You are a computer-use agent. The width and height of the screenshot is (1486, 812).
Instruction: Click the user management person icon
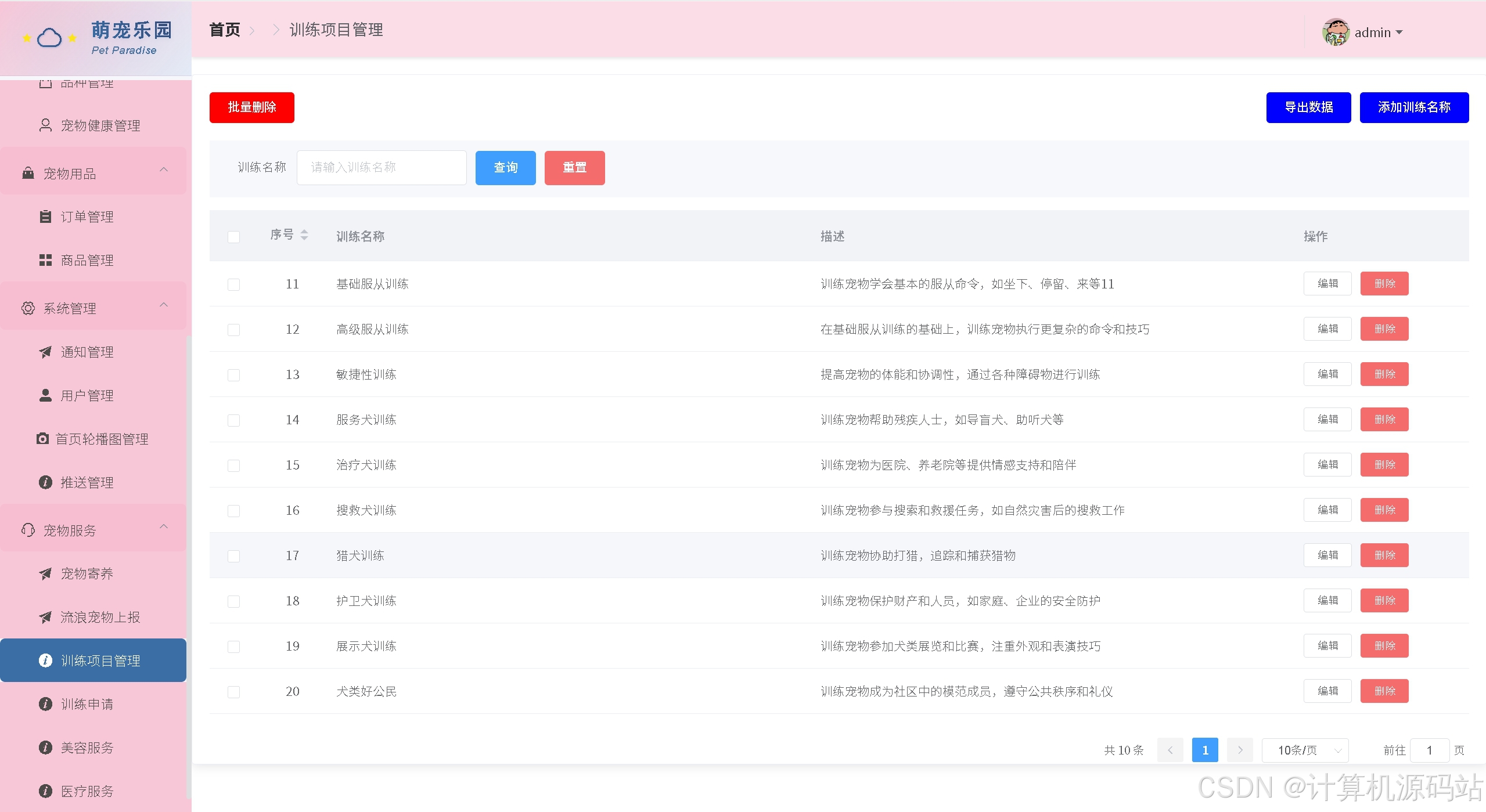pyautogui.click(x=45, y=395)
